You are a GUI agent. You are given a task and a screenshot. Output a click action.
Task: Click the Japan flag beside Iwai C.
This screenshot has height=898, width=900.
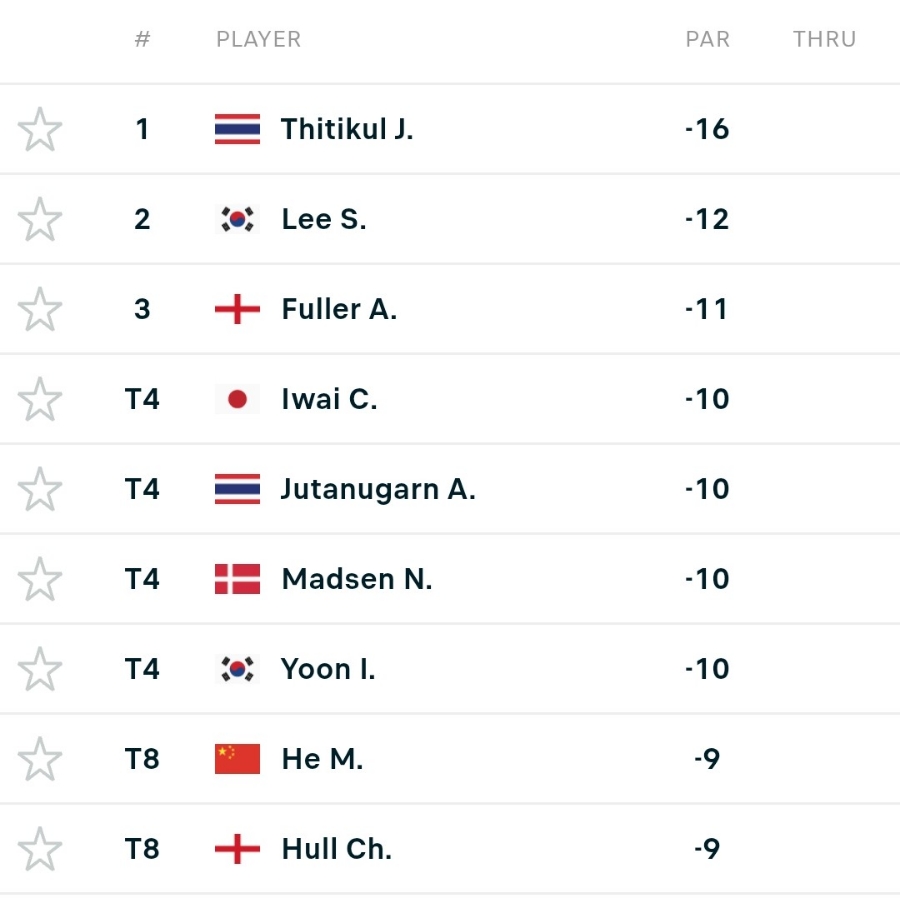point(237,399)
